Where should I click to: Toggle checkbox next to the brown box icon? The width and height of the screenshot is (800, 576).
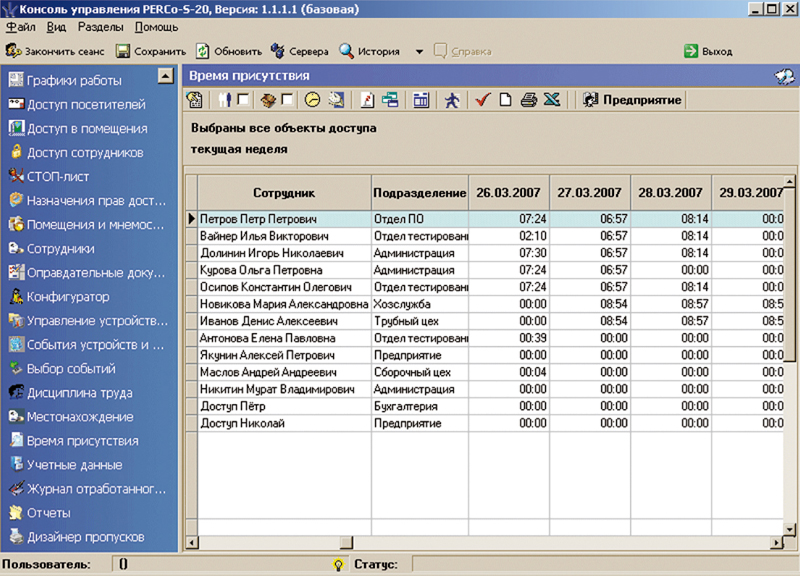point(288,100)
